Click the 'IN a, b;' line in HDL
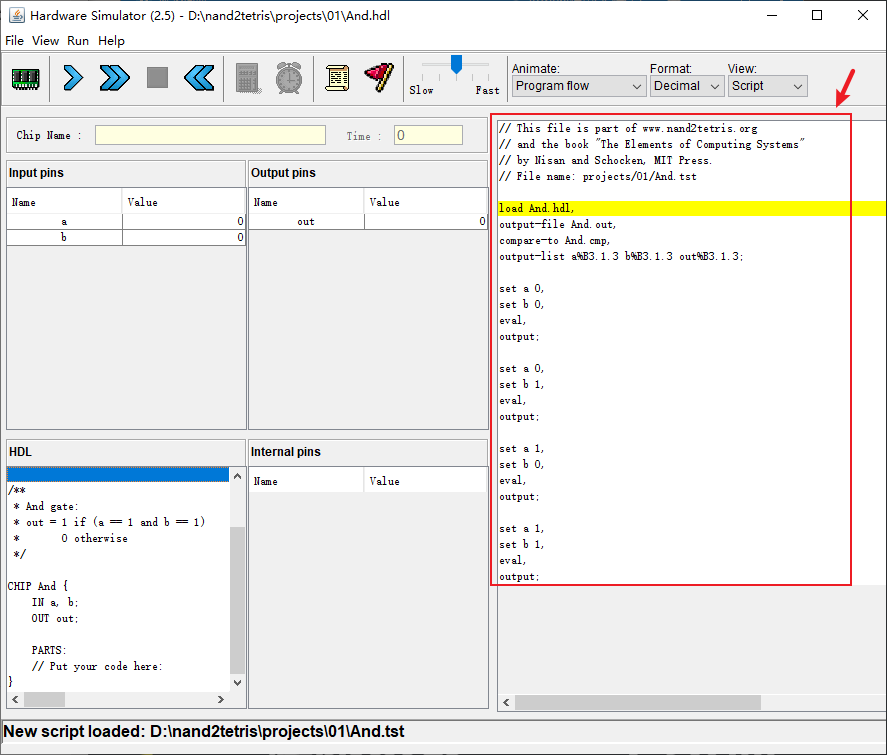This screenshot has width=887, height=755. (55, 602)
